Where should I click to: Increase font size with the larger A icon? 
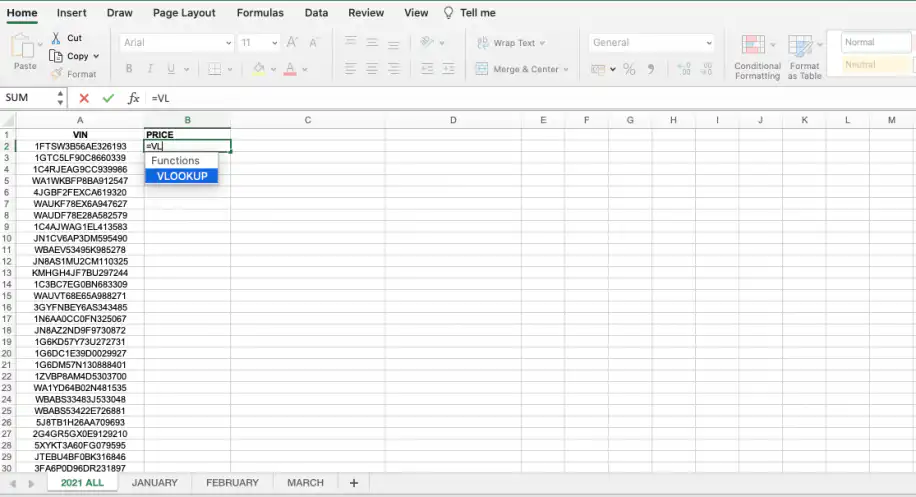click(292, 42)
